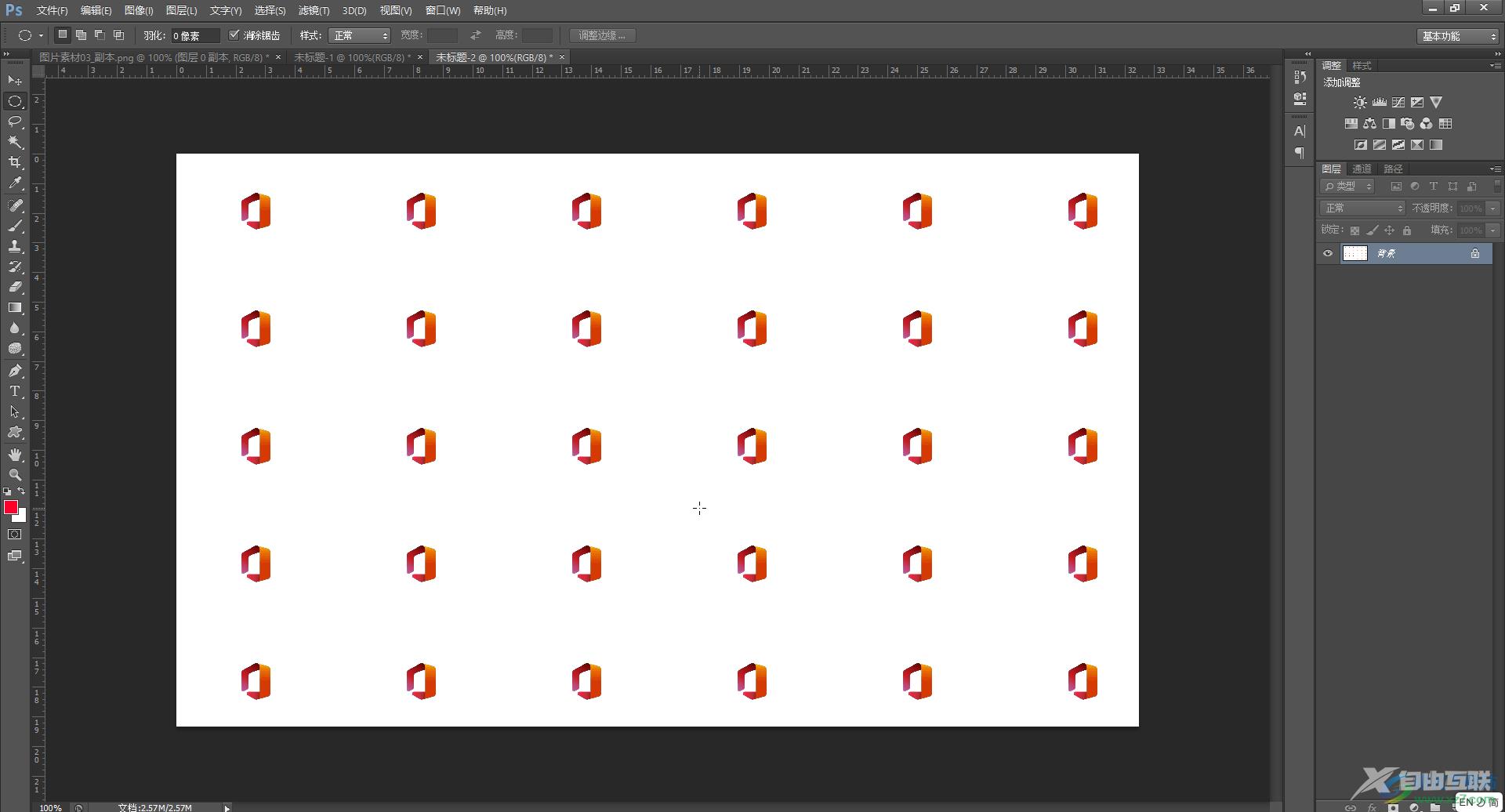The image size is (1505, 812).
Task: Select the History Brush tool
Action: (15, 266)
